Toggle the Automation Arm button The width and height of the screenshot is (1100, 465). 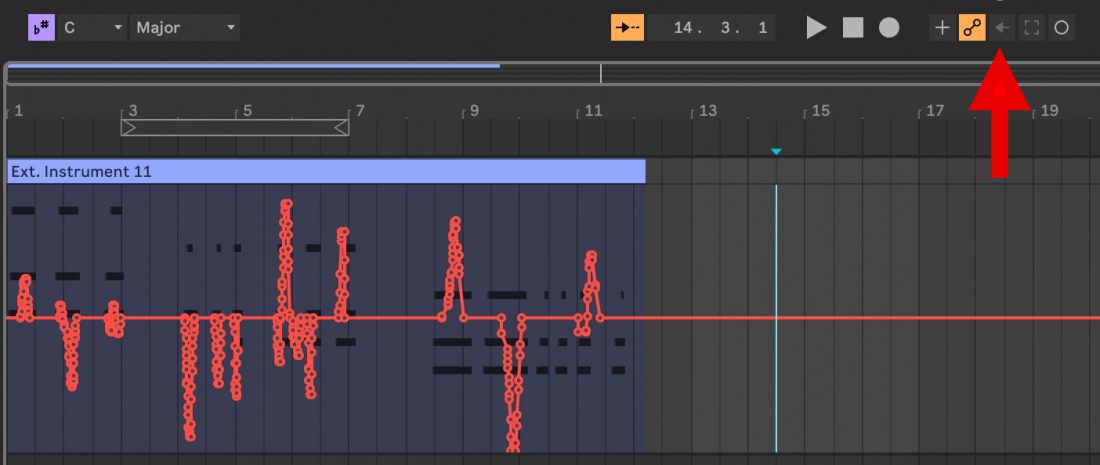click(x=971, y=27)
